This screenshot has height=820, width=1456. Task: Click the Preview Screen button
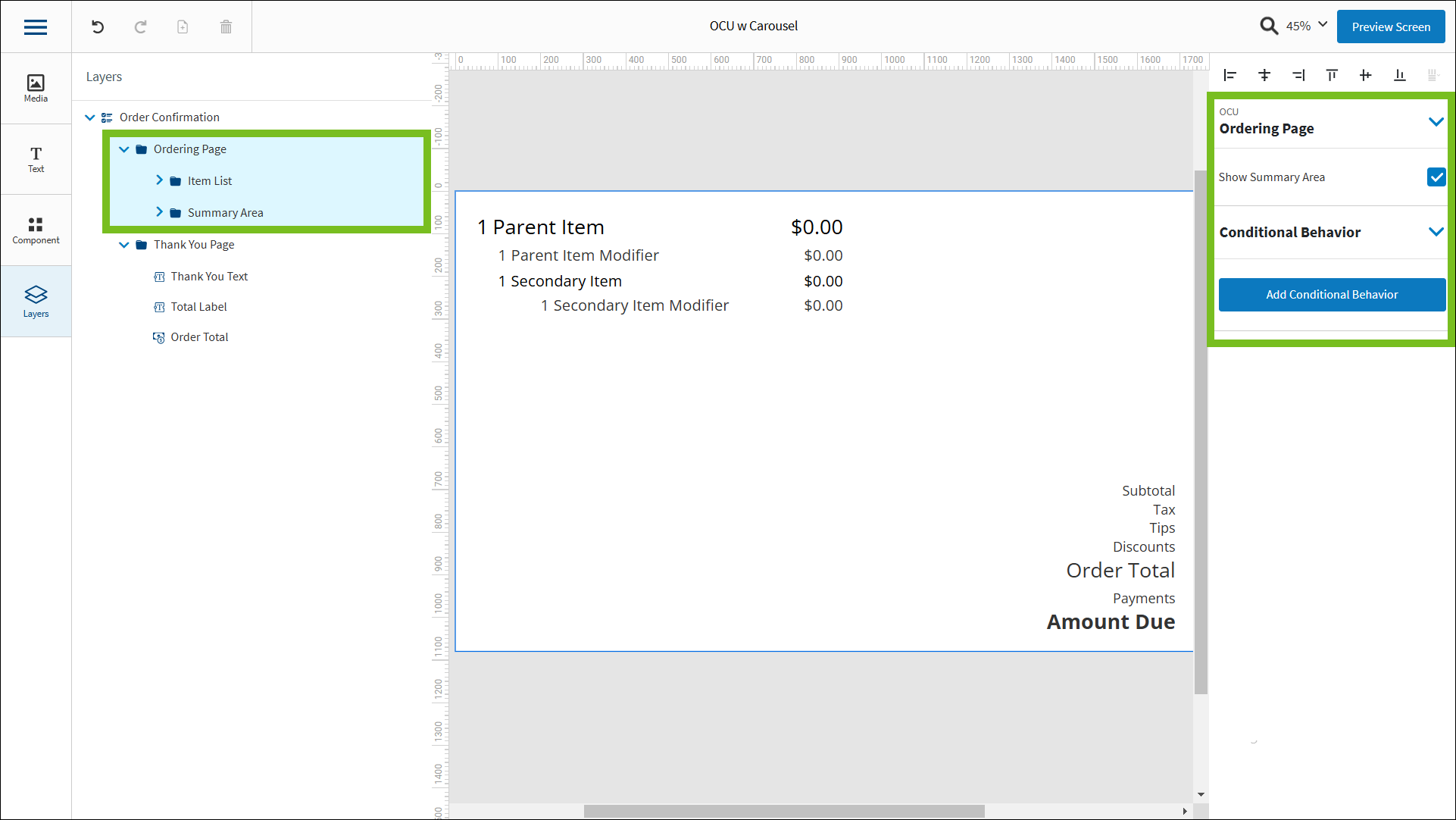[1391, 27]
